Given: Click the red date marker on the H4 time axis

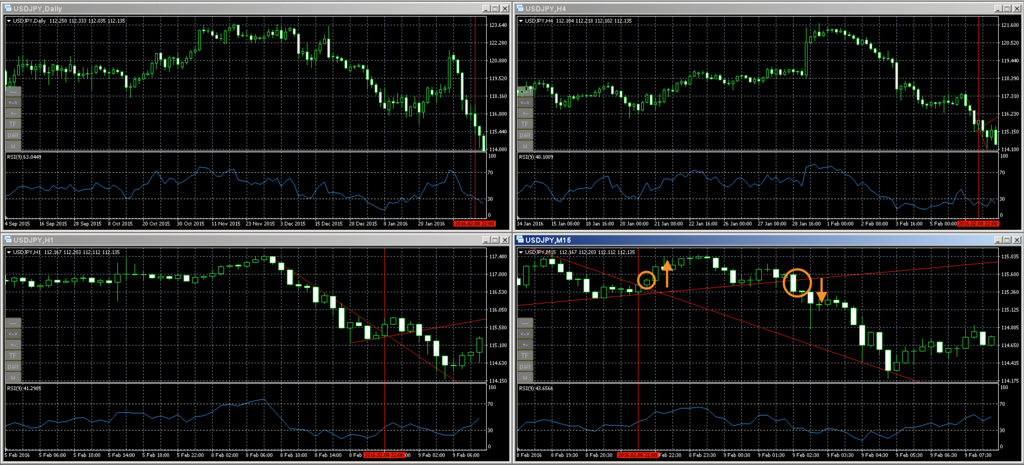Looking at the screenshot, I should 978,223.
